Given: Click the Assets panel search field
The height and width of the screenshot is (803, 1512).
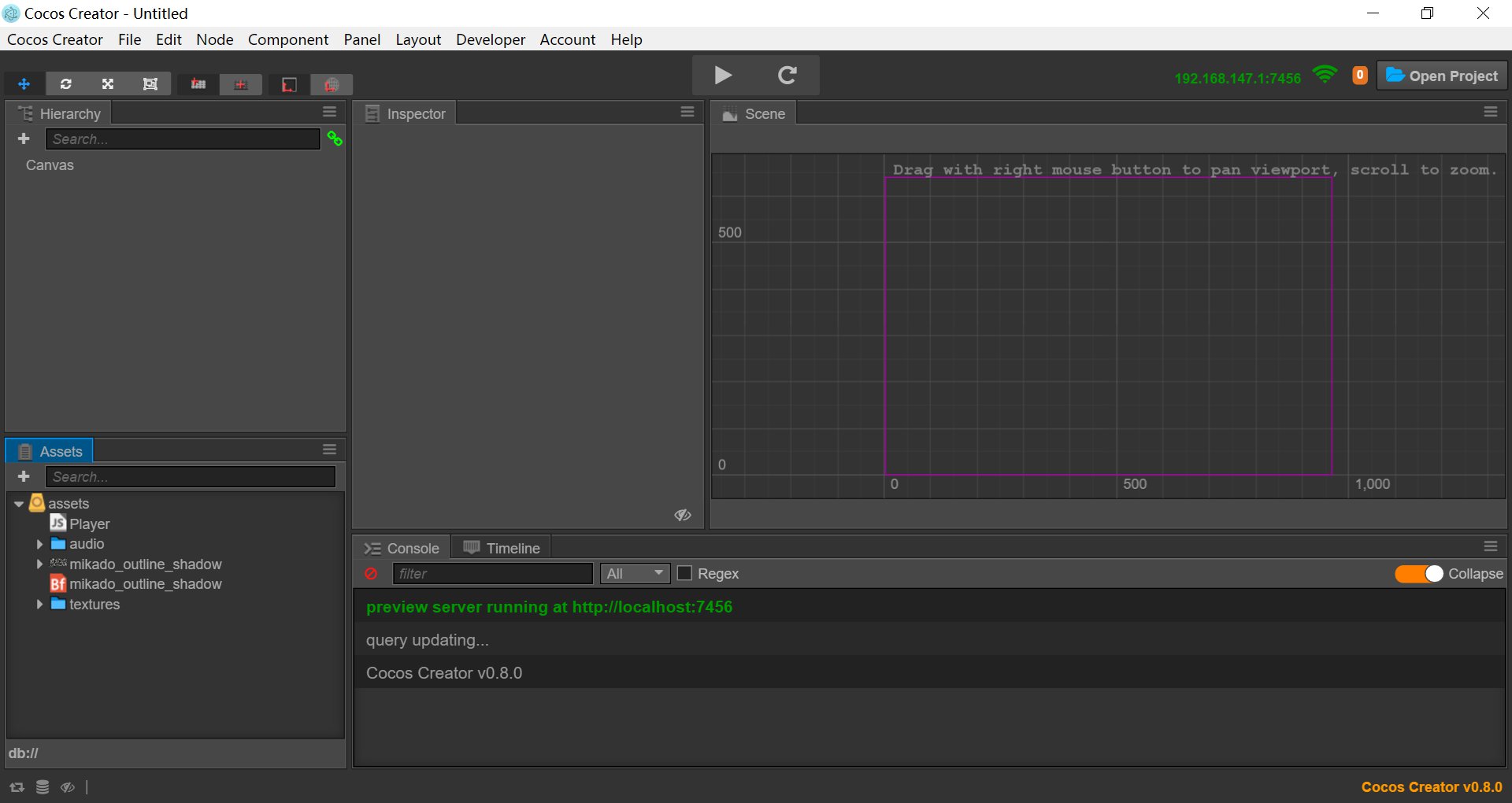Looking at the screenshot, I should pos(191,476).
